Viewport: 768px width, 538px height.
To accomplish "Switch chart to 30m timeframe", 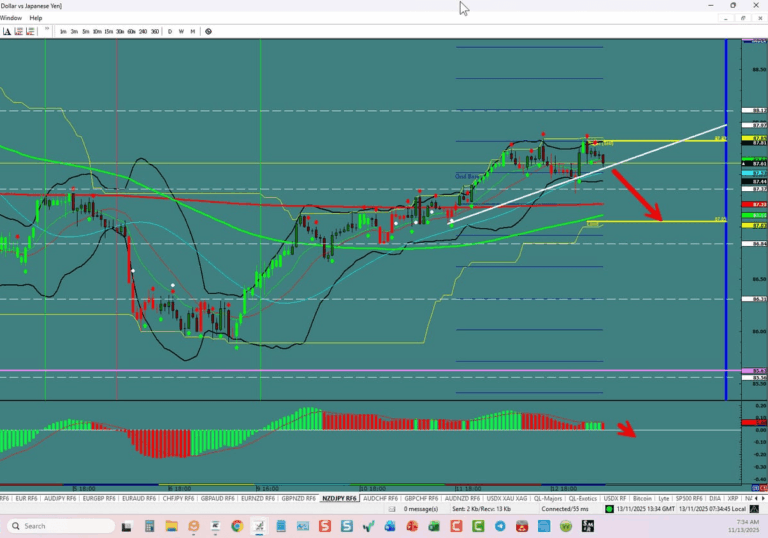I will pos(120,31).
